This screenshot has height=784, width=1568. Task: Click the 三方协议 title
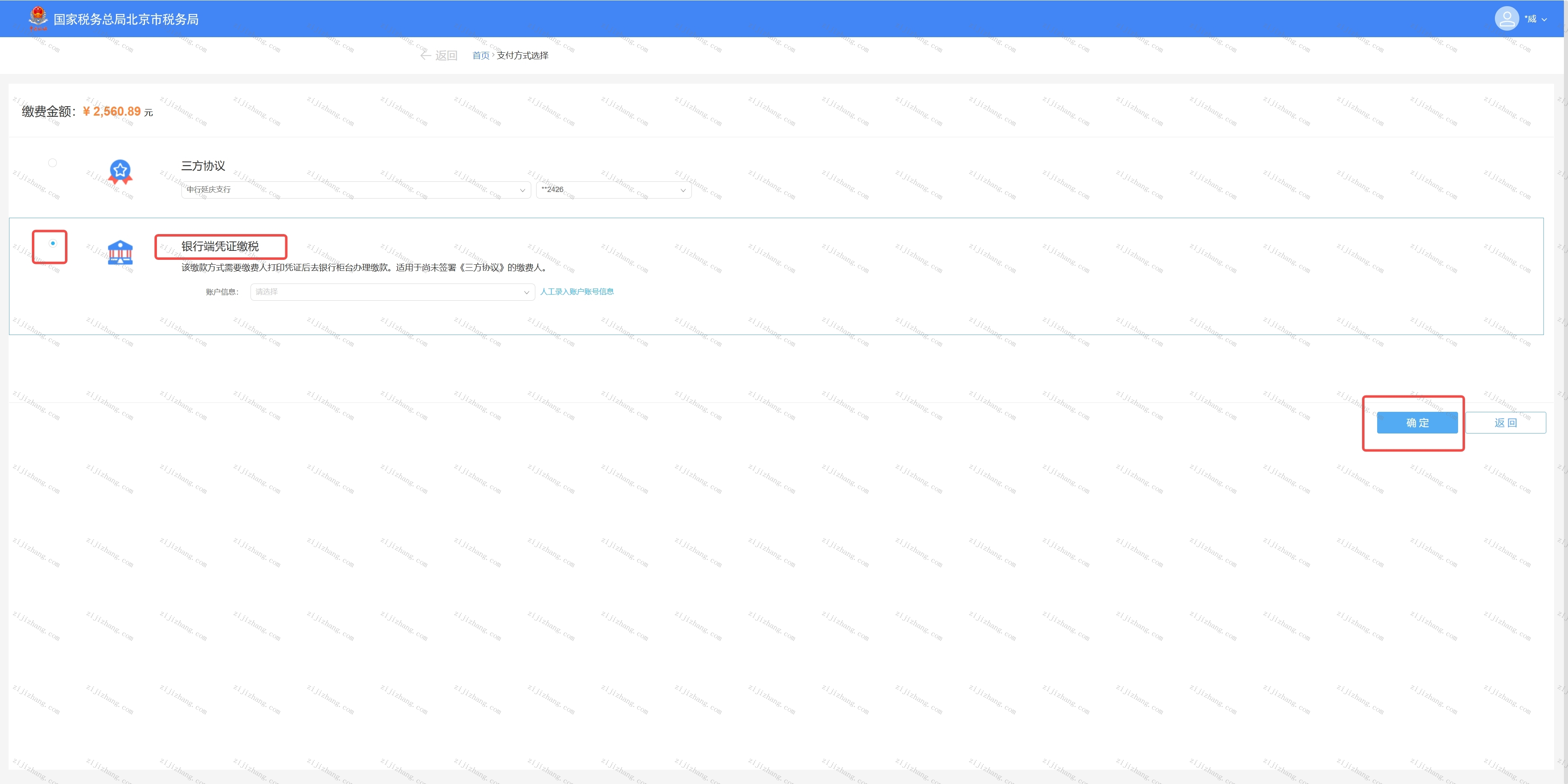pos(203,165)
